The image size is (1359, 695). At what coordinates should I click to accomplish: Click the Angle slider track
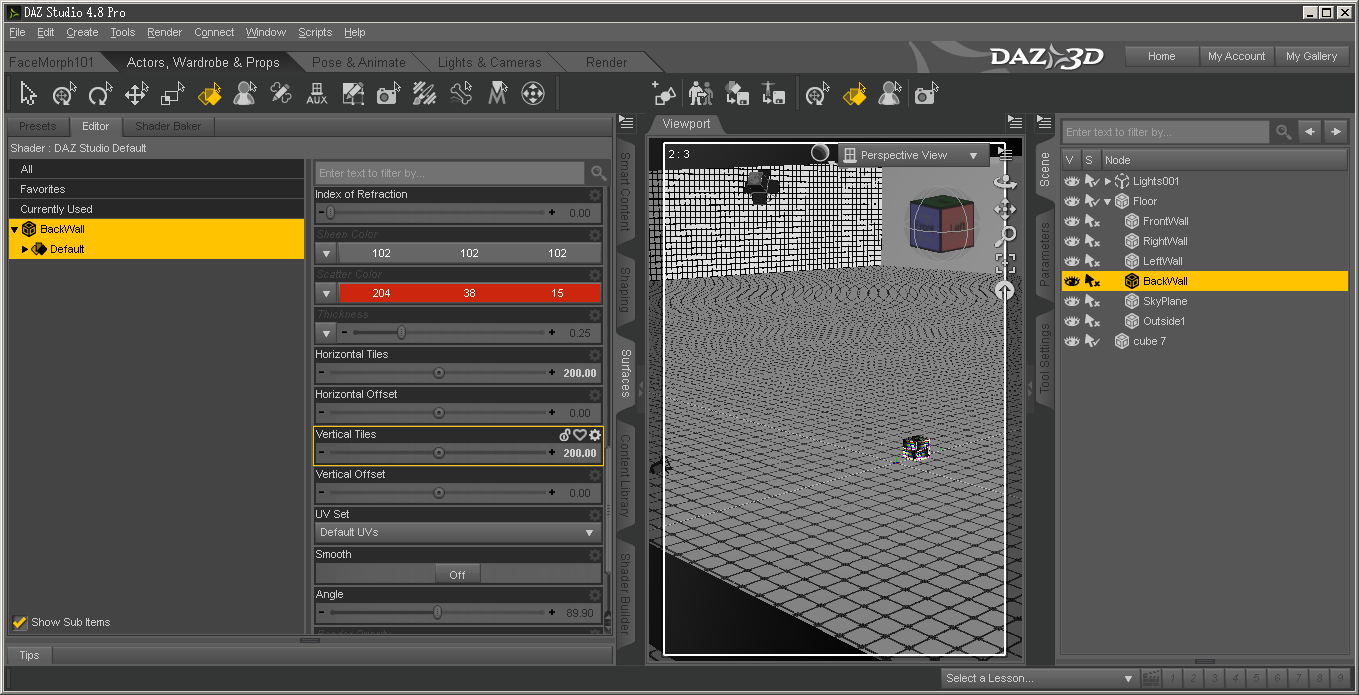point(438,612)
